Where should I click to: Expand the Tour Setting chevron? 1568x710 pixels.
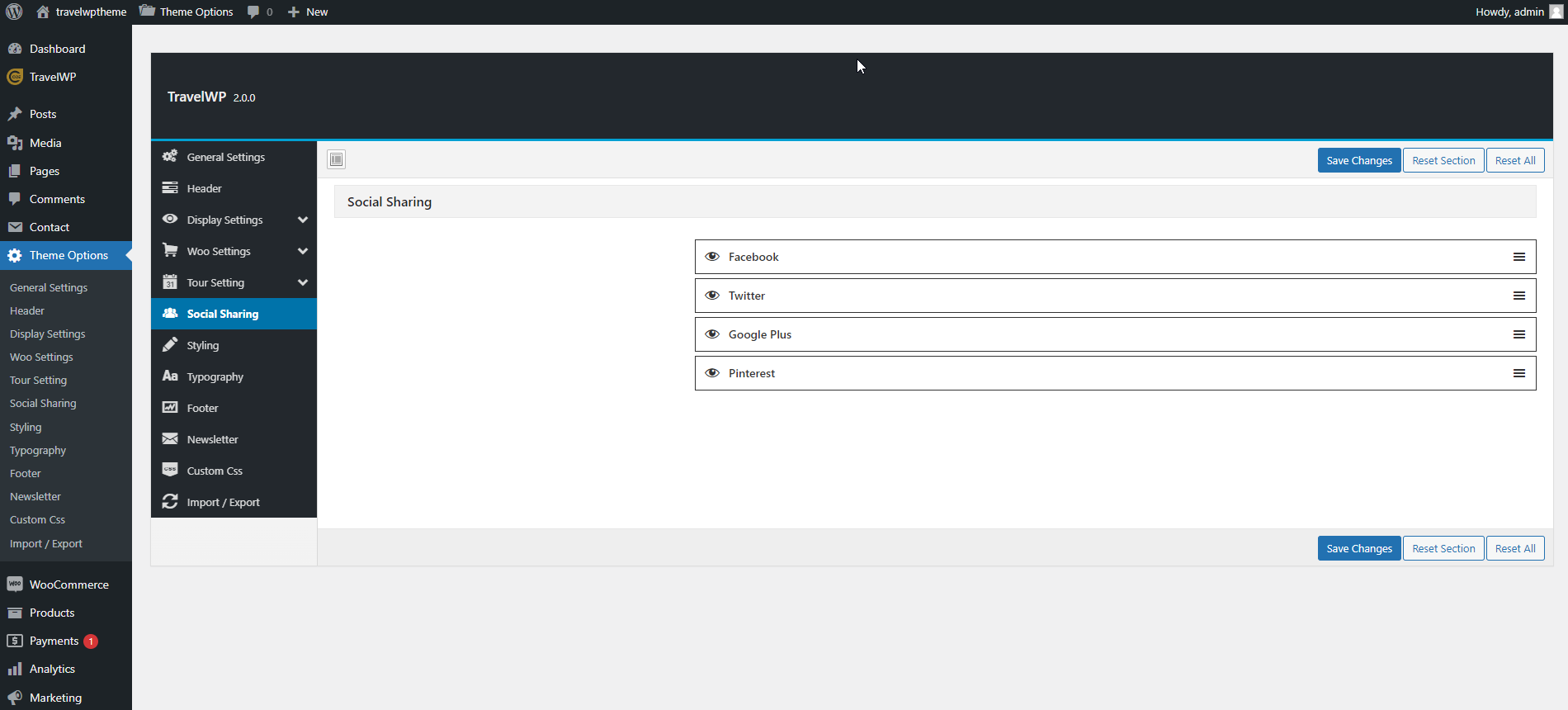pyautogui.click(x=303, y=282)
